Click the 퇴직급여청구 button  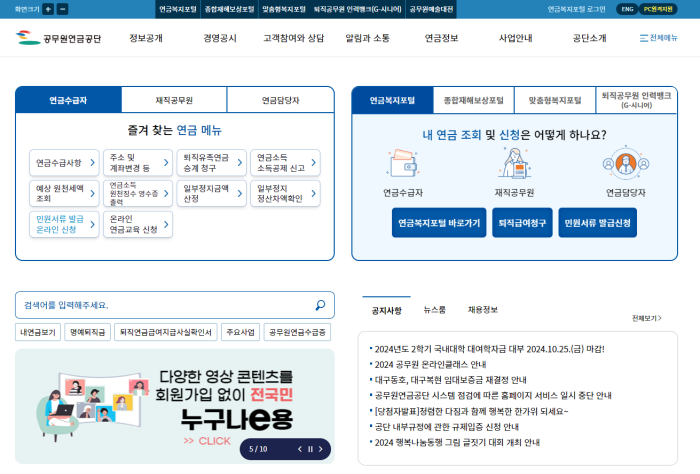(x=522, y=223)
